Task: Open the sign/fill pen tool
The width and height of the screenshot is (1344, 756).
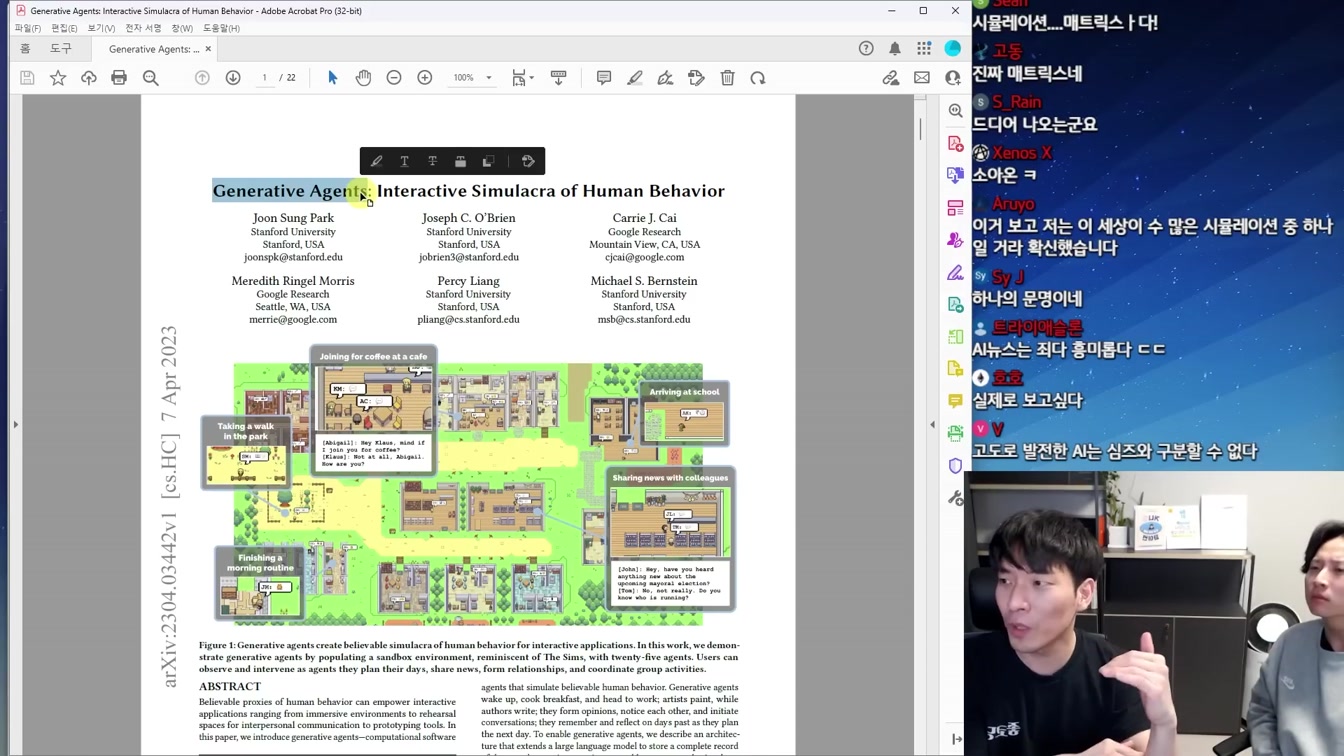Action: click(x=665, y=78)
